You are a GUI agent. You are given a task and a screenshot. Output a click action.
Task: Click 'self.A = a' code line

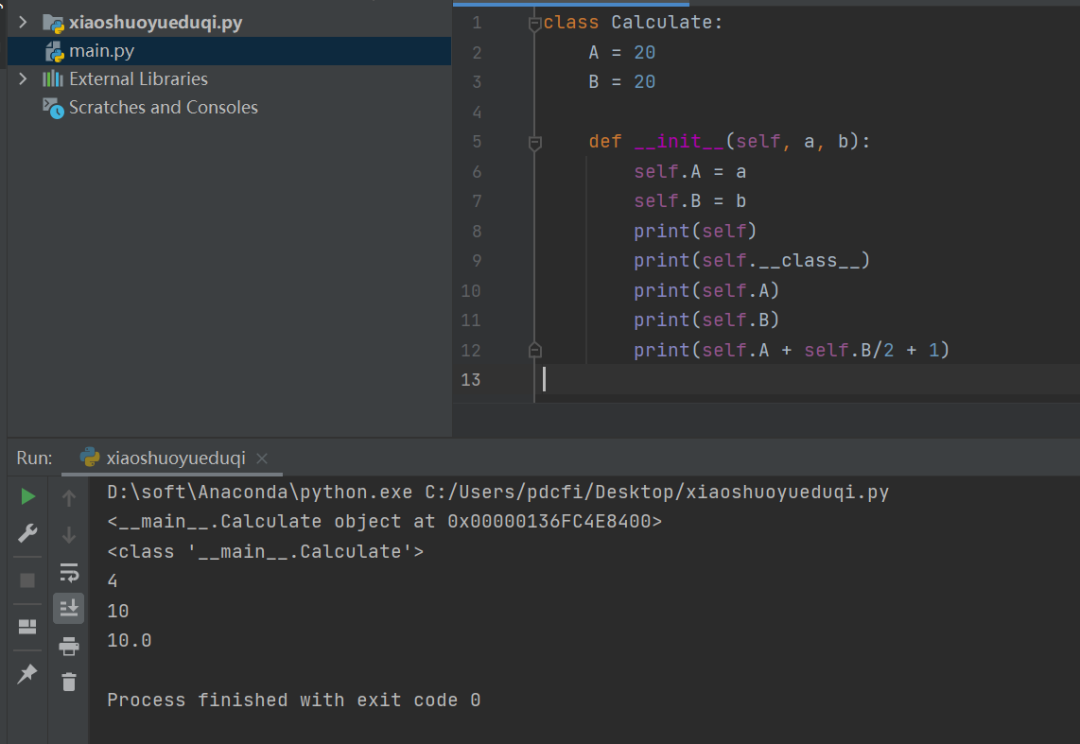690,172
